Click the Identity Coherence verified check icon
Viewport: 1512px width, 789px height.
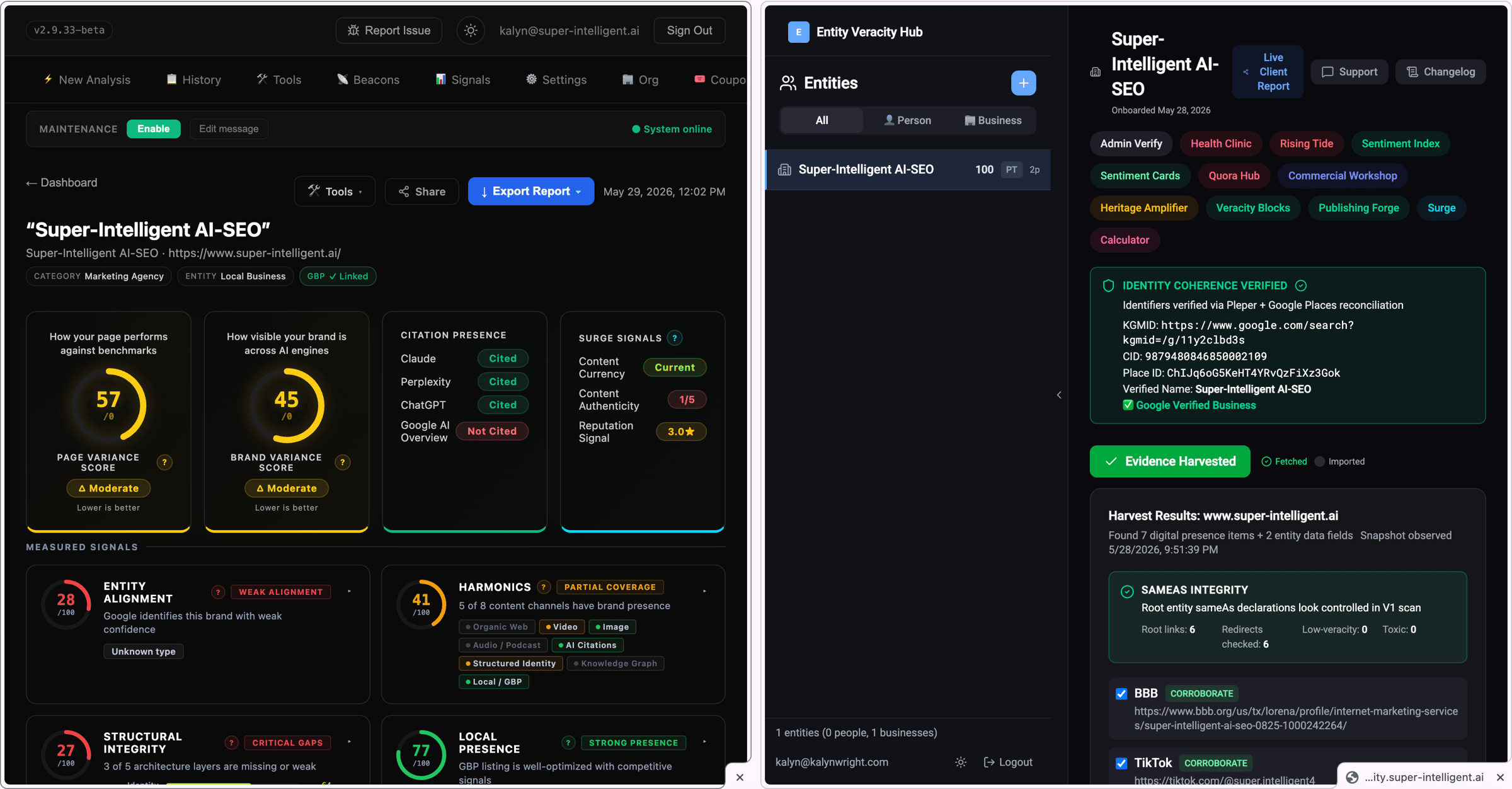(1301, 285)
